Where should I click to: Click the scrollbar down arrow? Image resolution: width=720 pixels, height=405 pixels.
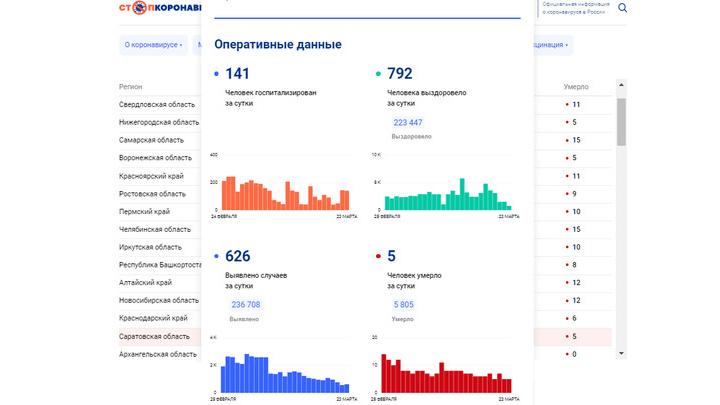pyautogui.click(x=621, y=353)
